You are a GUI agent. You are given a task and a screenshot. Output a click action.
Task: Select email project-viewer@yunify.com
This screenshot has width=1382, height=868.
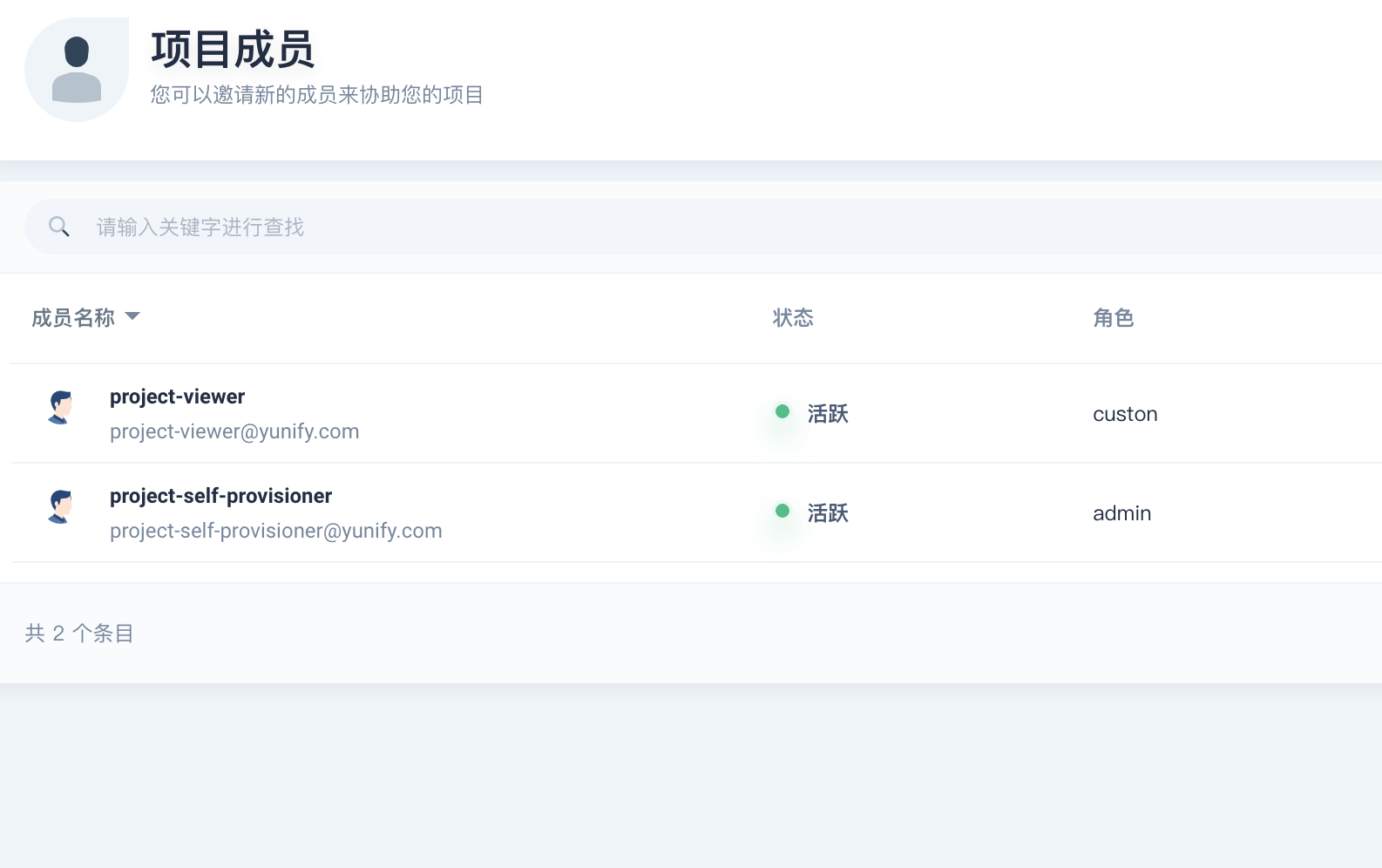pos(234,431)
